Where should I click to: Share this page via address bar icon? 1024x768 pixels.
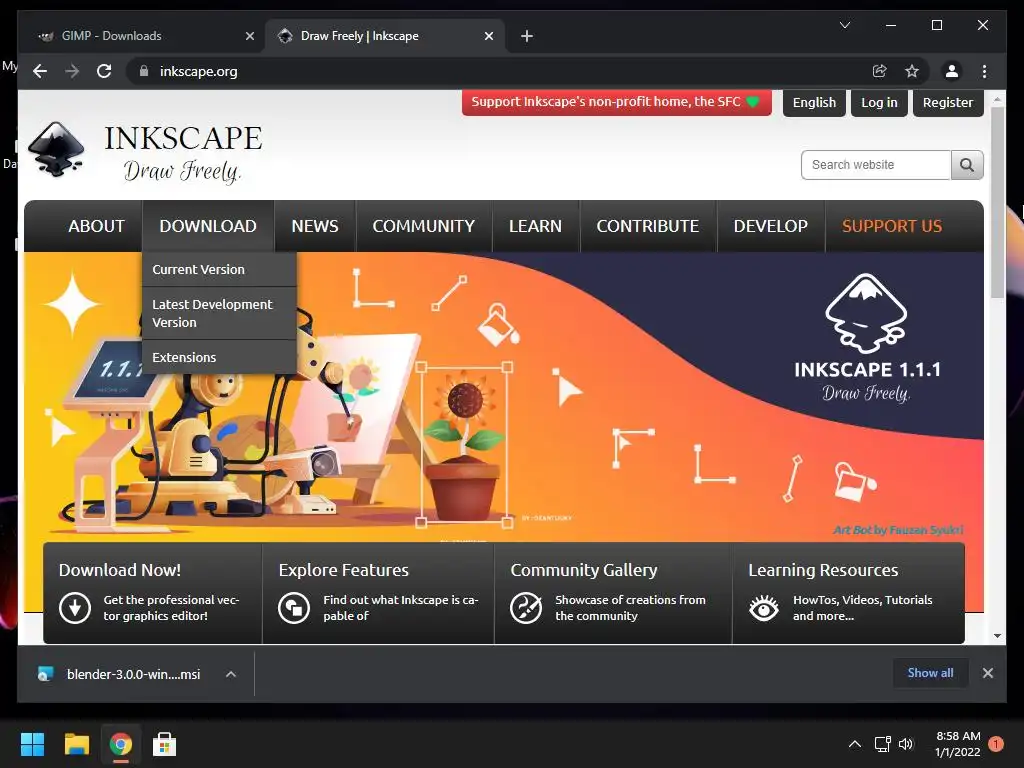(x=880, y=71)
